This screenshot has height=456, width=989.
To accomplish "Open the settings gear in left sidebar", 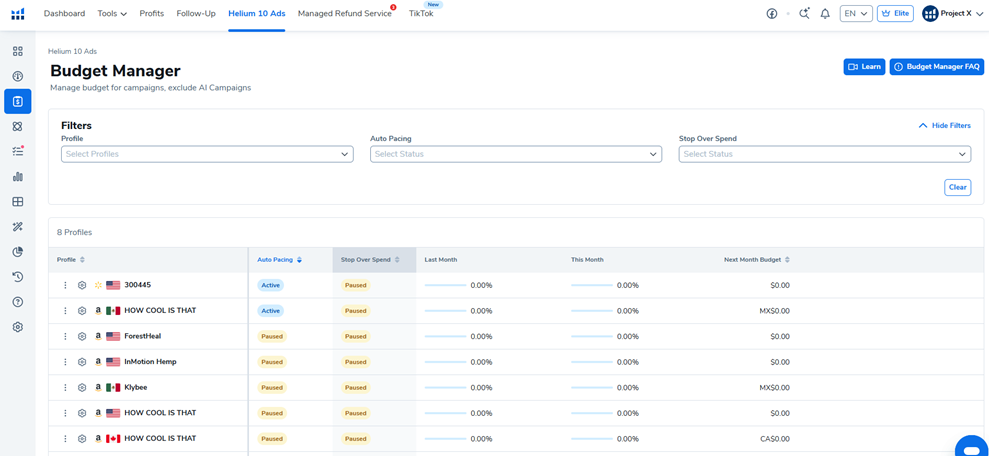I will 17,327.
